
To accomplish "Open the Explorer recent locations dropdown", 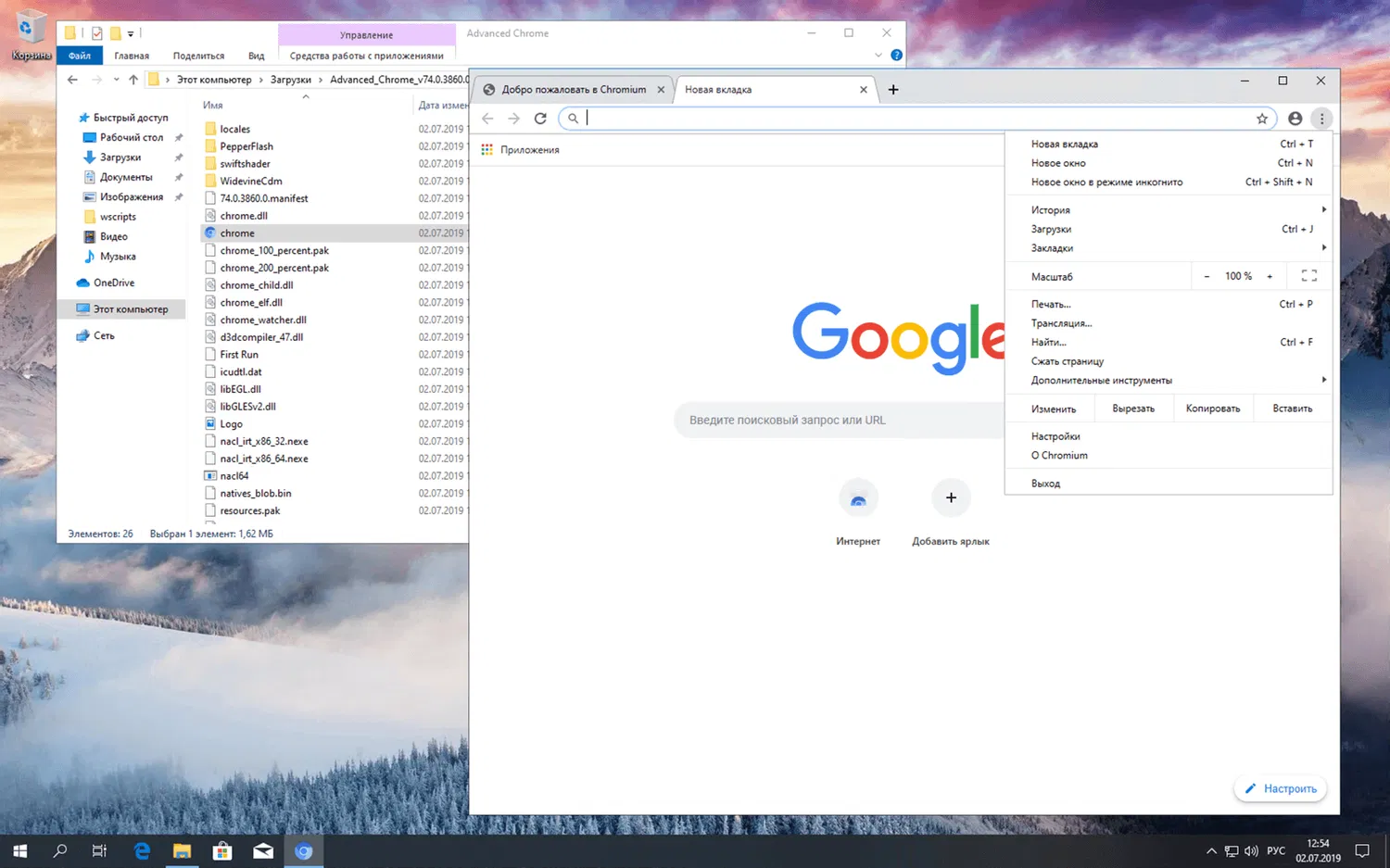I will tap(116, 80).
